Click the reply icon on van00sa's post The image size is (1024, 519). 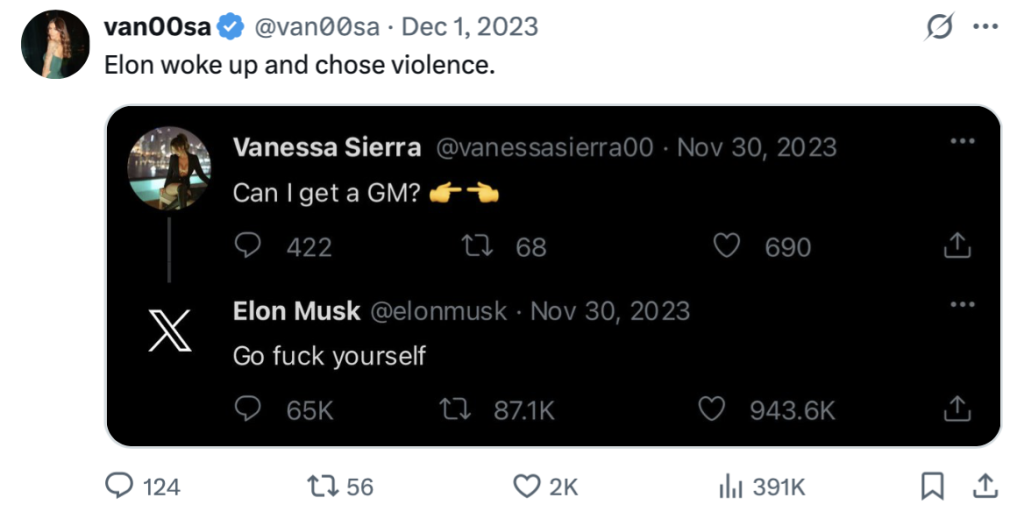[x=120, y=486]
